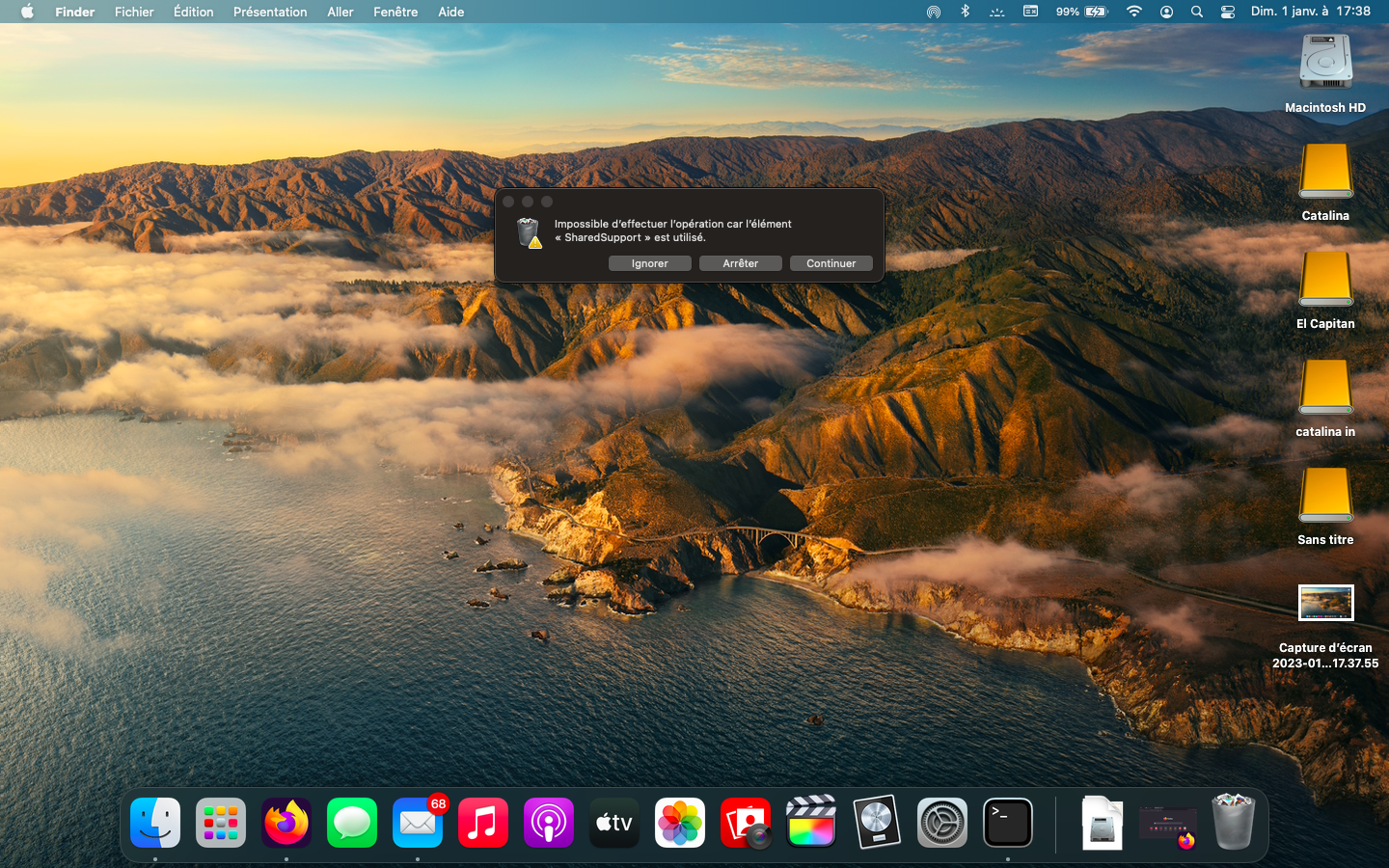
Task: Open the Bluetooth status menu
Action: (x=965, y=12)
